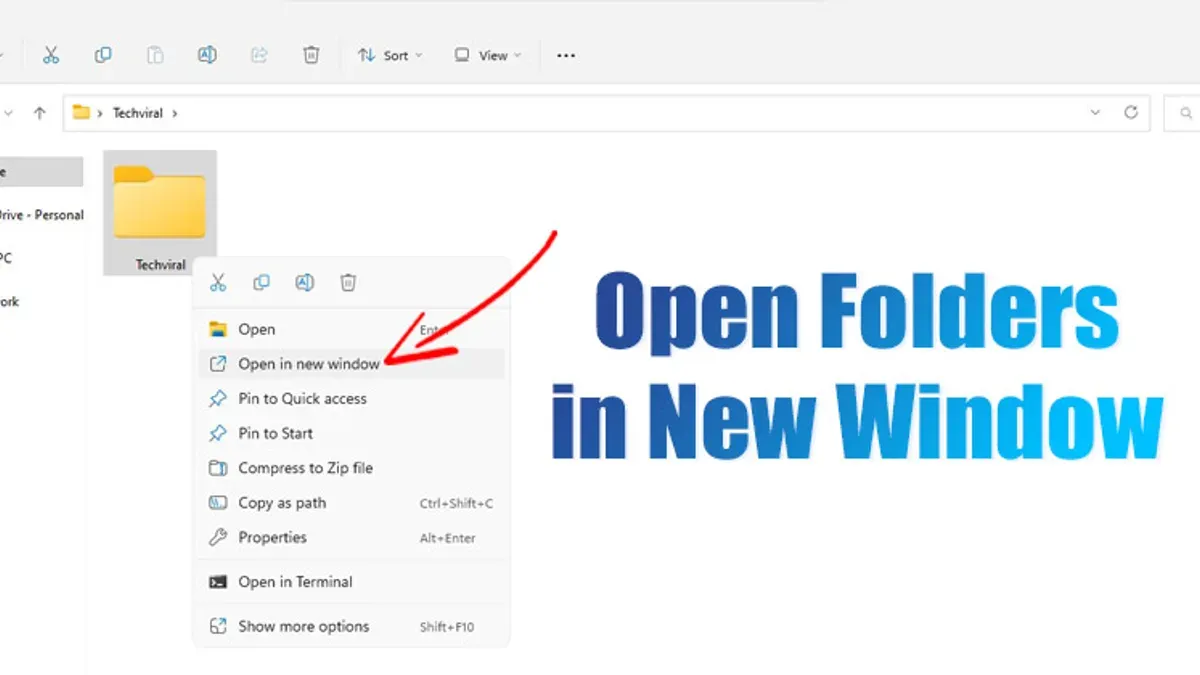The width and height of the screenshot is (1200, 675).
Task: Select Techviral breadcrumb in address bar
Action: (137, 113)
